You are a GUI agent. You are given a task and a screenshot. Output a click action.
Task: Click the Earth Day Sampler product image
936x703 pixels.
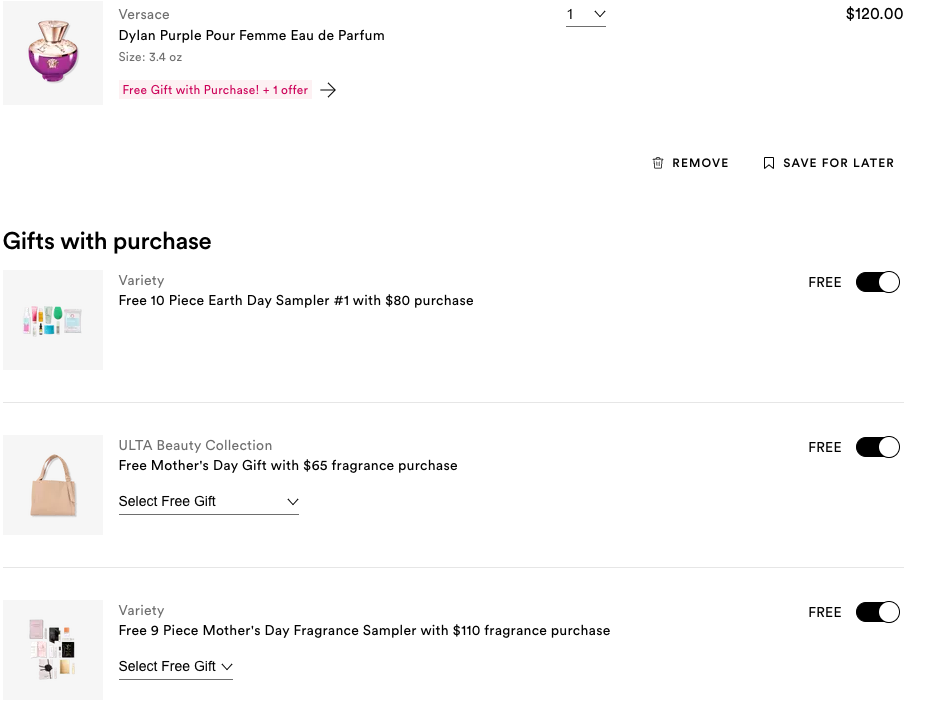tap(52, 319)
